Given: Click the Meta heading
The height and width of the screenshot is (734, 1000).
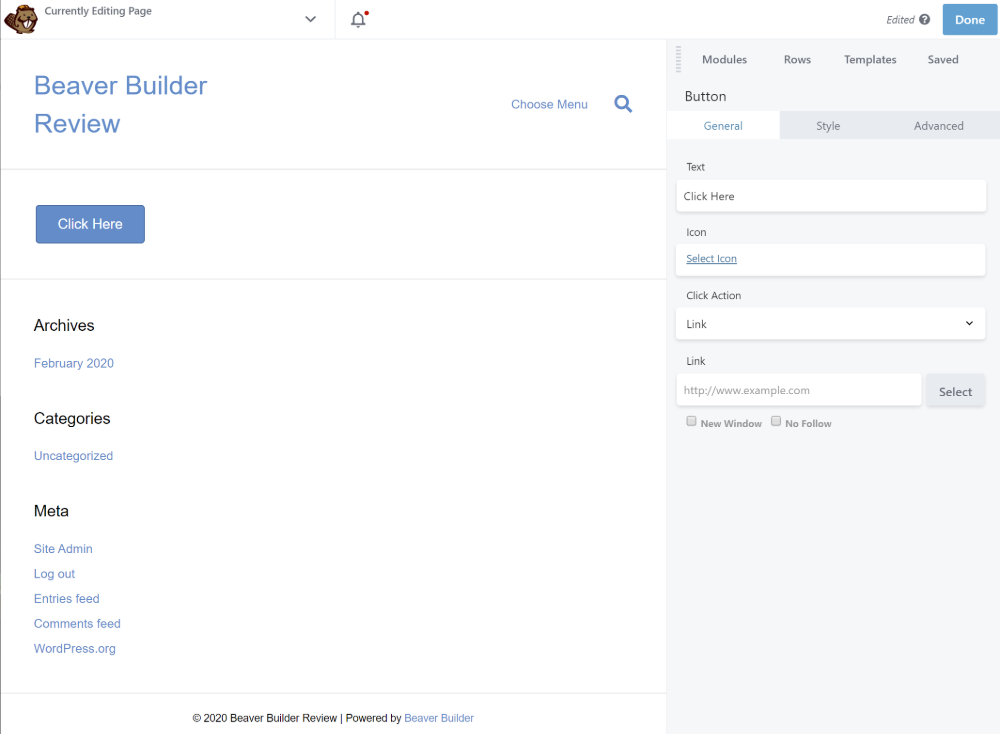Looking at the screenshot, I should (51, 511).
